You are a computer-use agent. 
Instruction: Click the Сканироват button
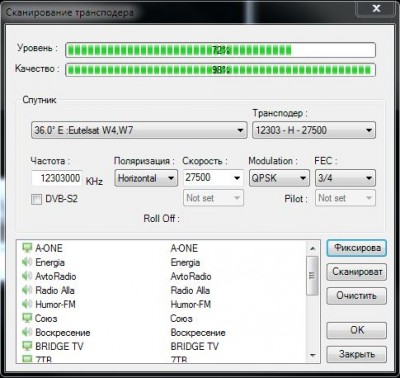(357, 272)
